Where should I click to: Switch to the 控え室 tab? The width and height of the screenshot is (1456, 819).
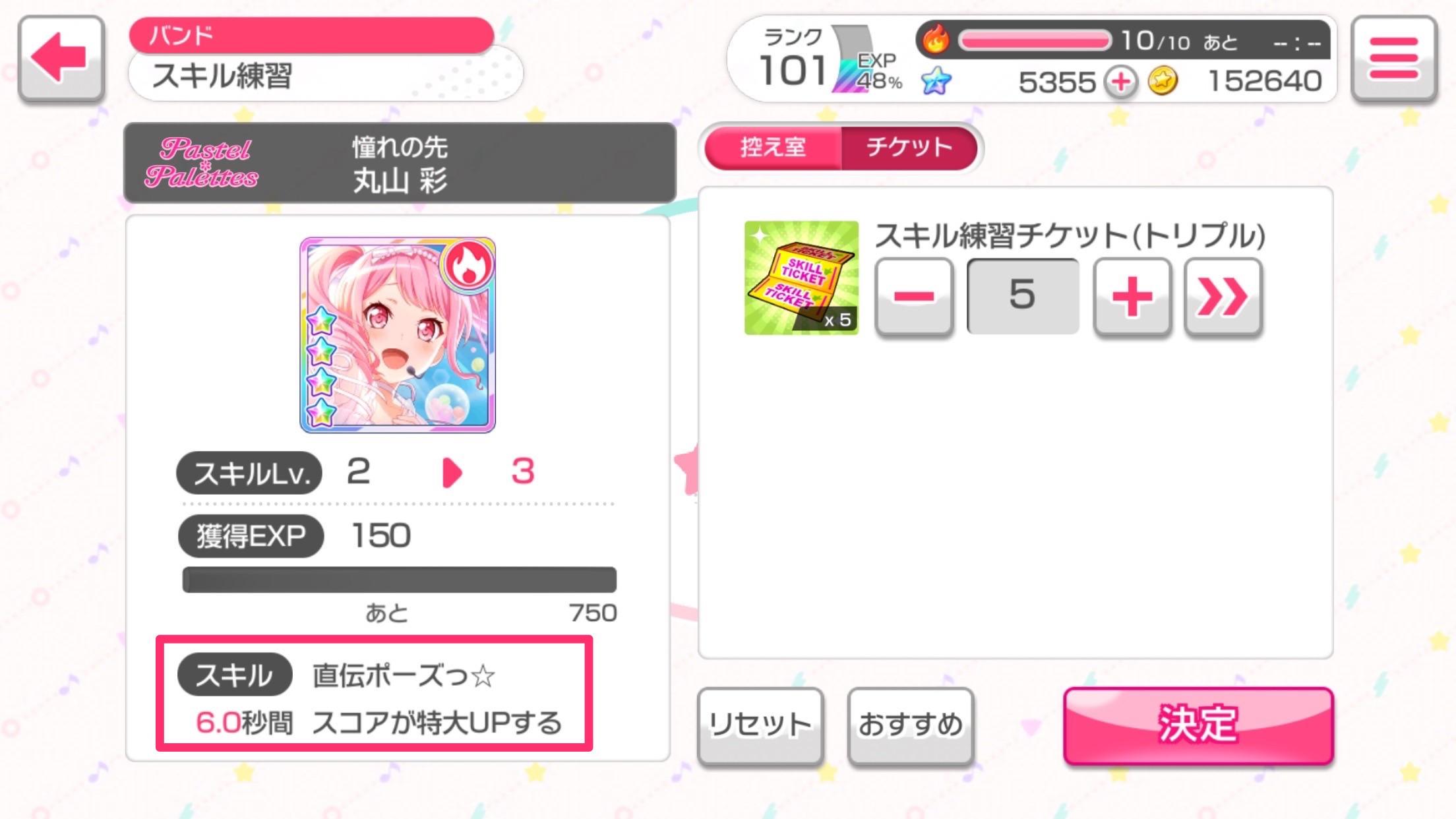pos(773,148)
